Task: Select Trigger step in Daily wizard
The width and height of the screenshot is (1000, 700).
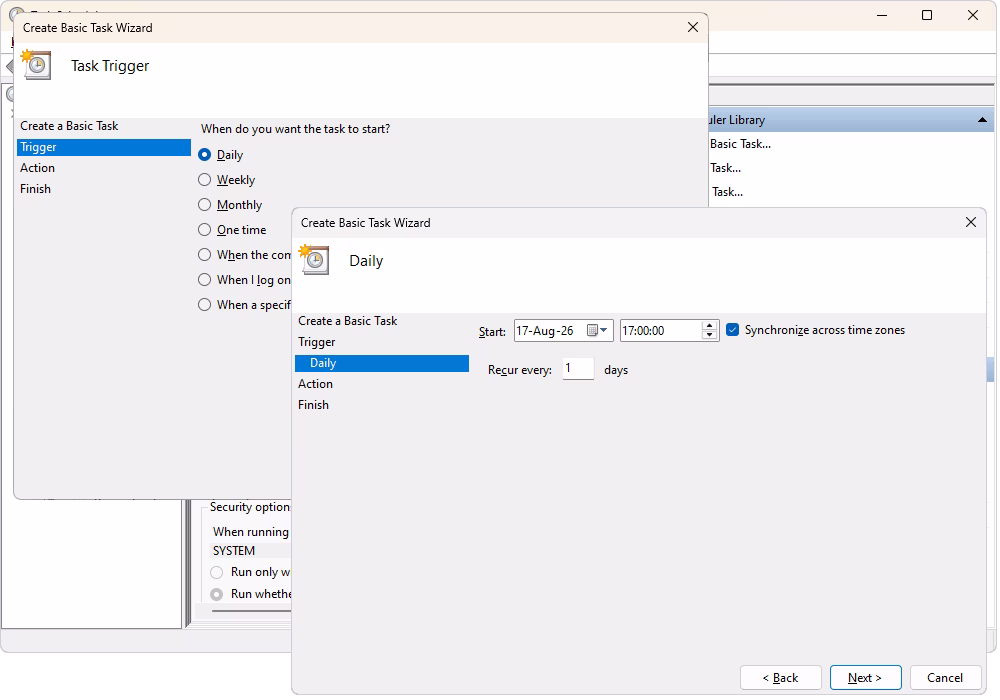Action: (317, 342)
